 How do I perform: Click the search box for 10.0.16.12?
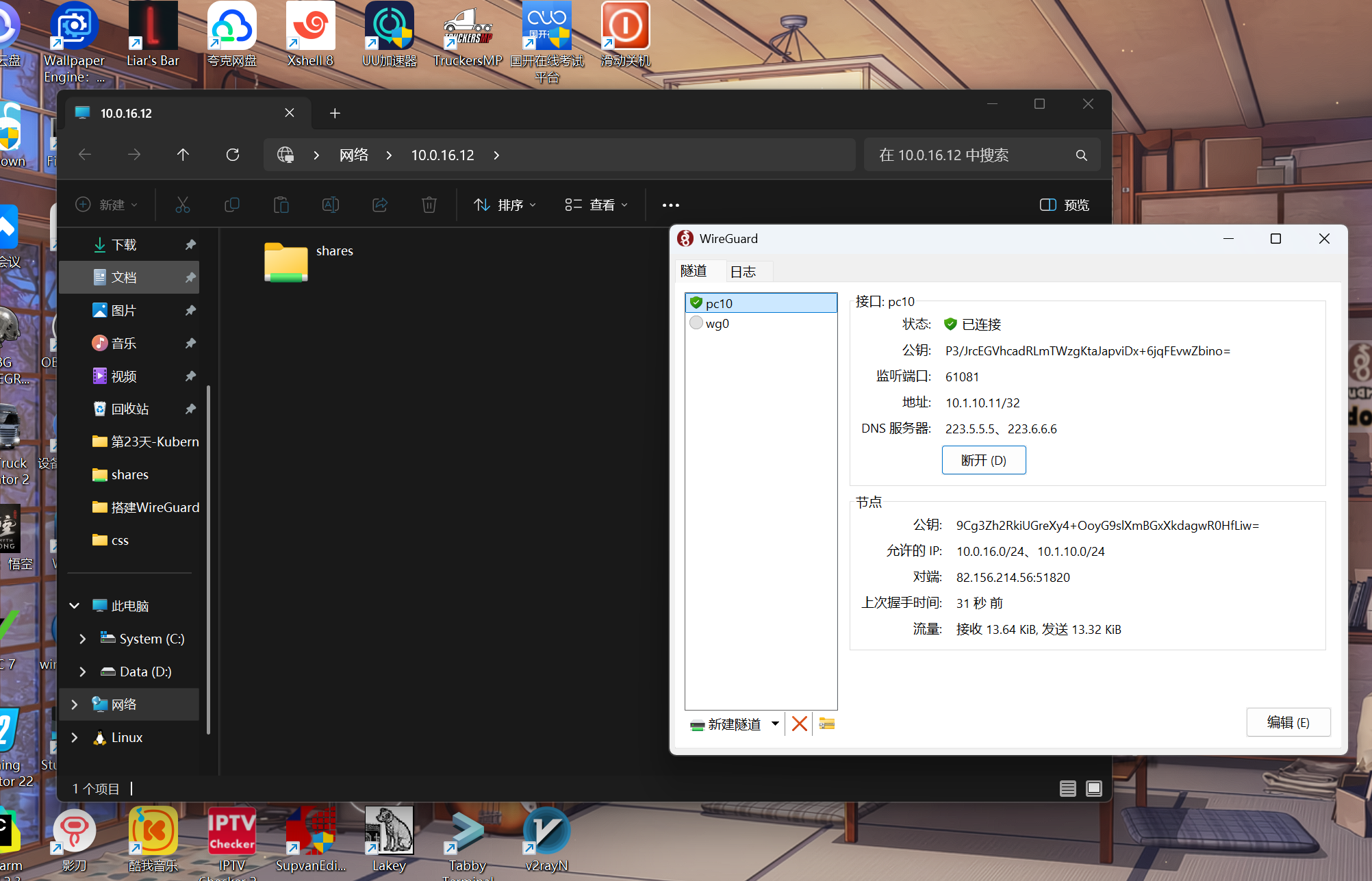coord(972,155)
